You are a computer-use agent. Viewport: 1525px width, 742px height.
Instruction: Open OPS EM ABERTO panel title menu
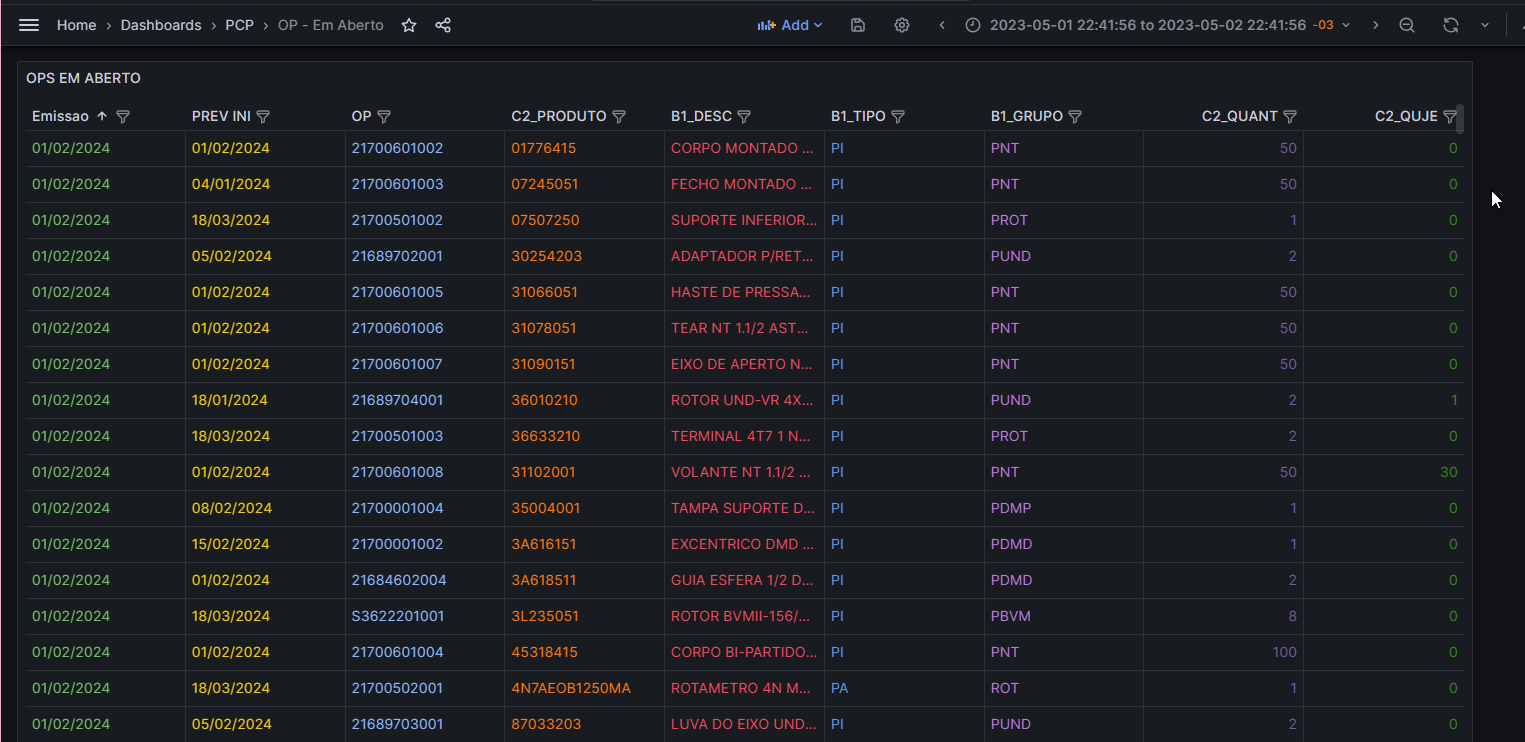click(x=83, y=78)
